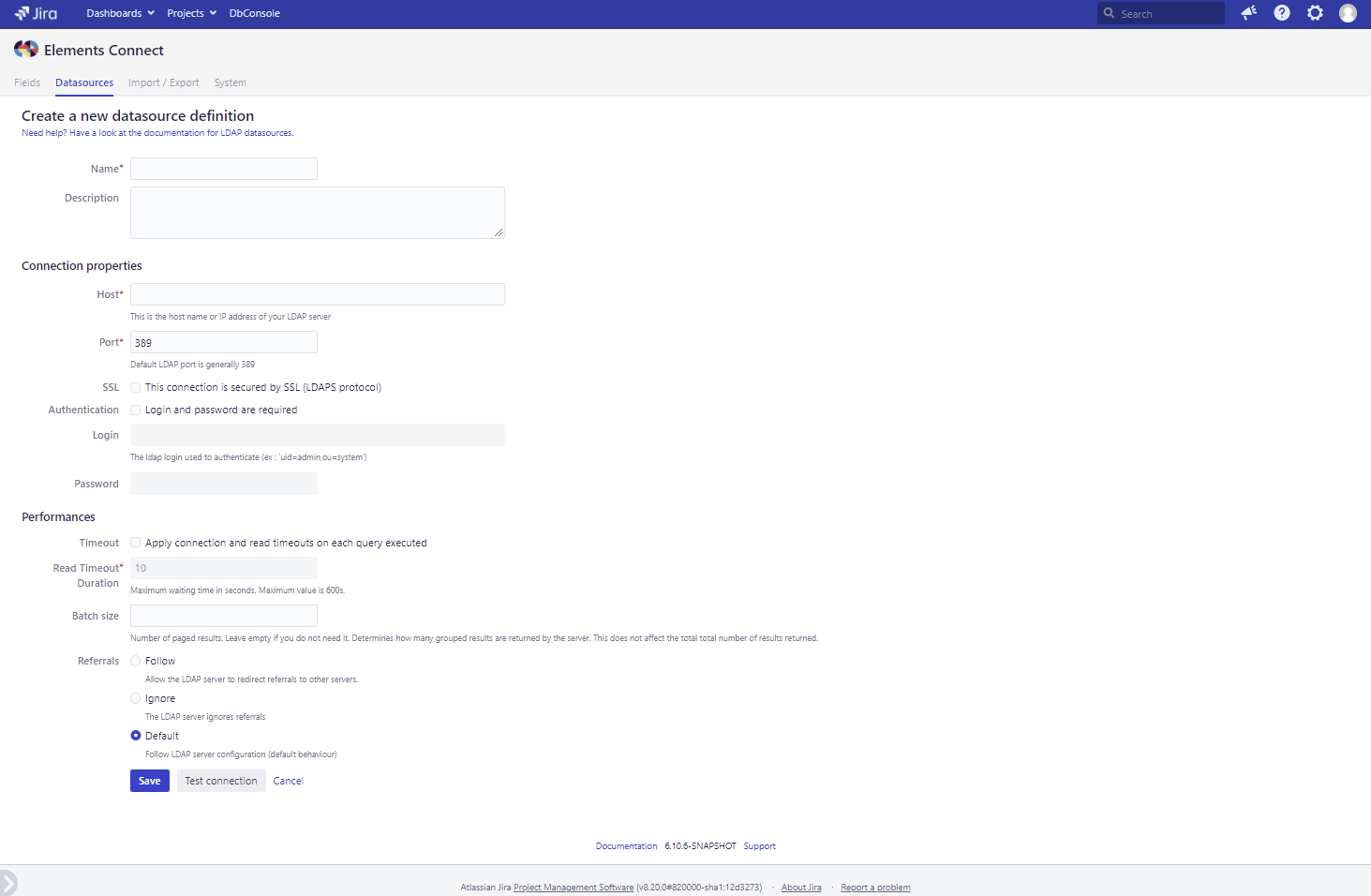Open the Import / Export tab
The width and height of the screenshot is (1371, 896).
tap(164, 82)
